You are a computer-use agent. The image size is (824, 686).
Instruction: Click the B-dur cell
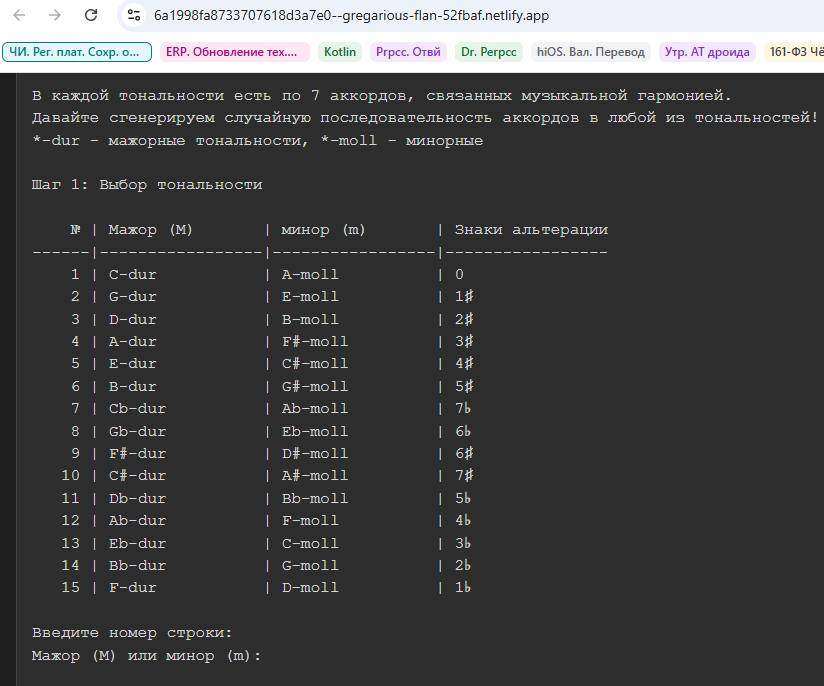(x=132, y=387)
